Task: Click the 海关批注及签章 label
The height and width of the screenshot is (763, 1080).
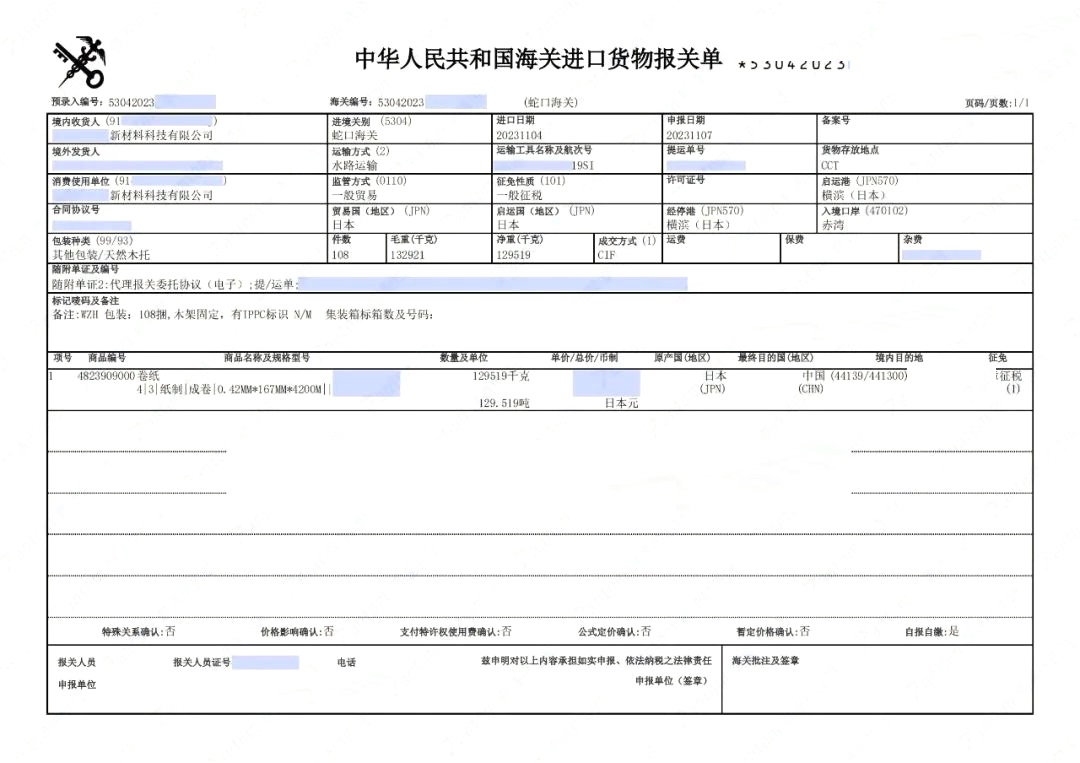Action: [765, 661]
